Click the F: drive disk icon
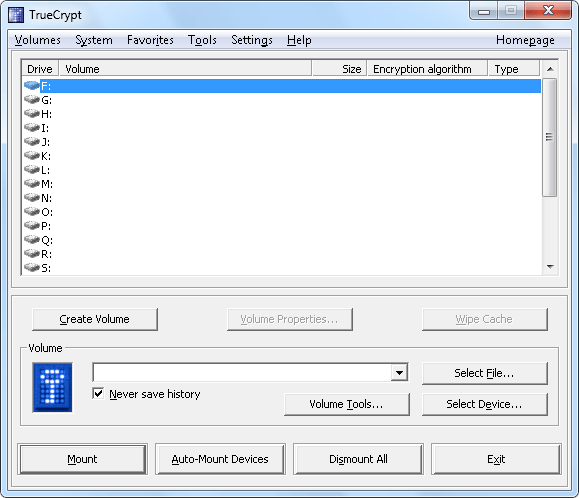 click(32, 86)
